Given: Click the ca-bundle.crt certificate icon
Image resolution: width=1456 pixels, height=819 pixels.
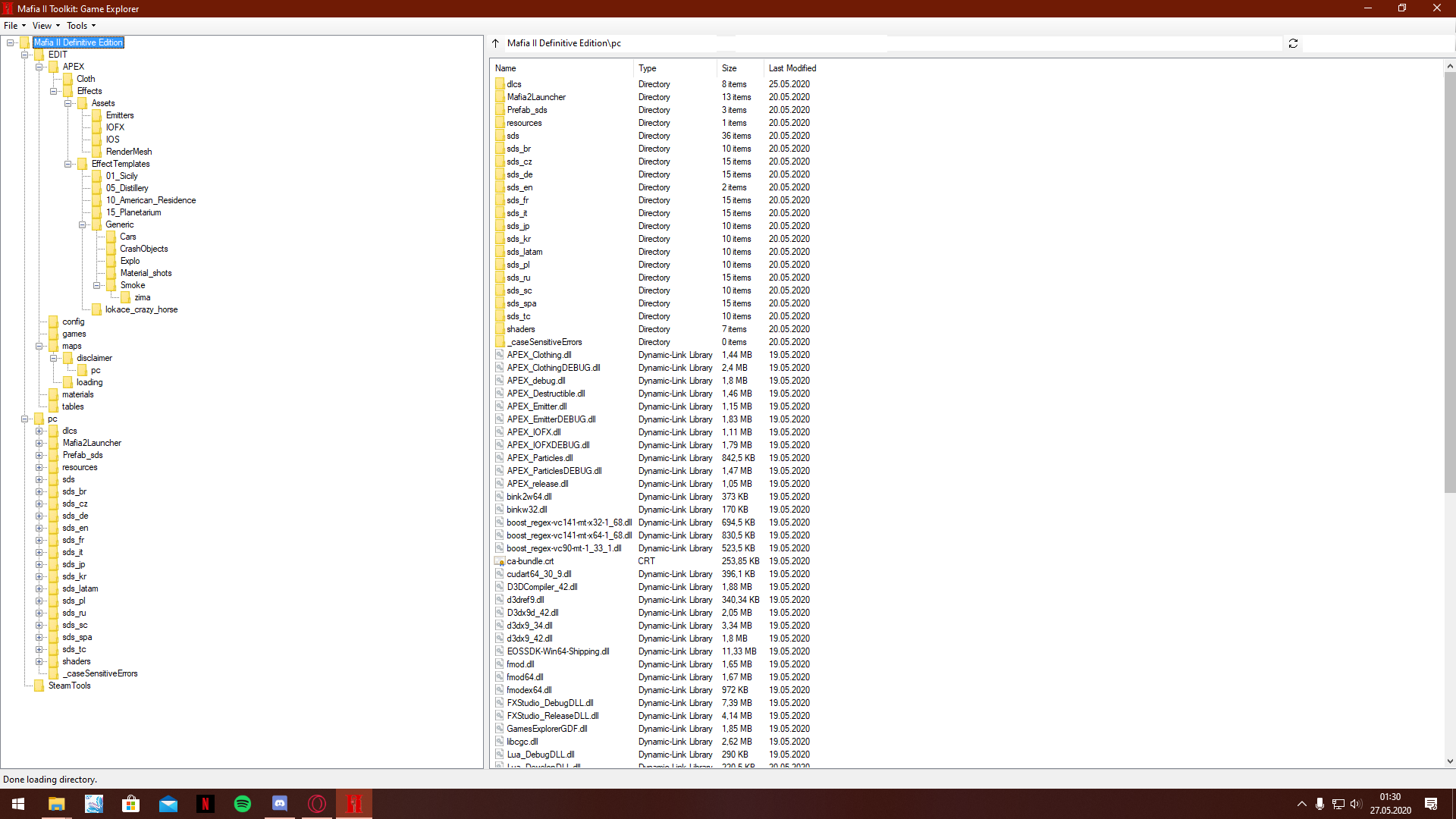Looking at the screenshot, I should point(500,561).
